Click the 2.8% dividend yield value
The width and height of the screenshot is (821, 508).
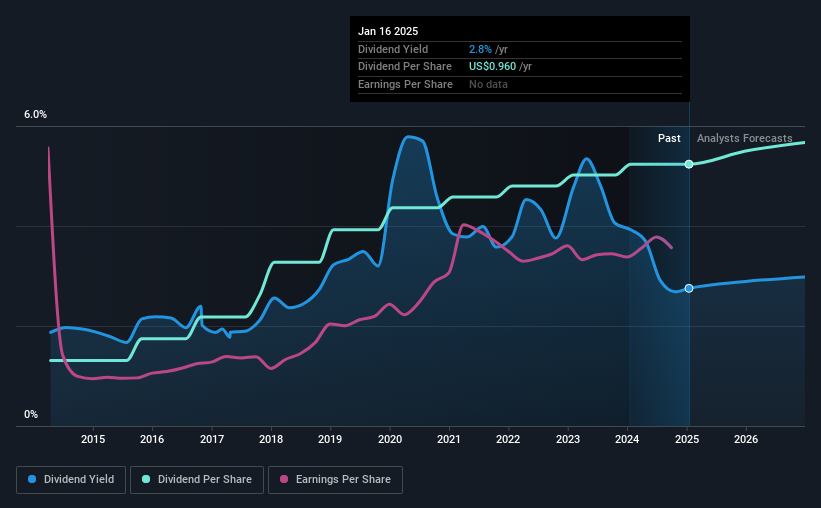tap(480, 49)
